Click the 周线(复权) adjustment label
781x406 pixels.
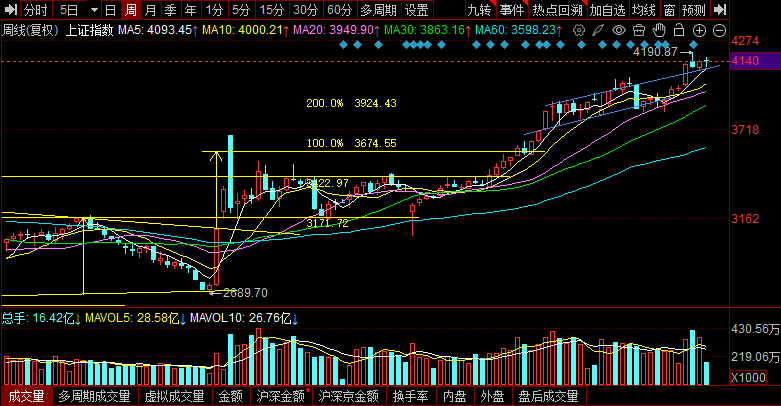[x=30, y=30]
